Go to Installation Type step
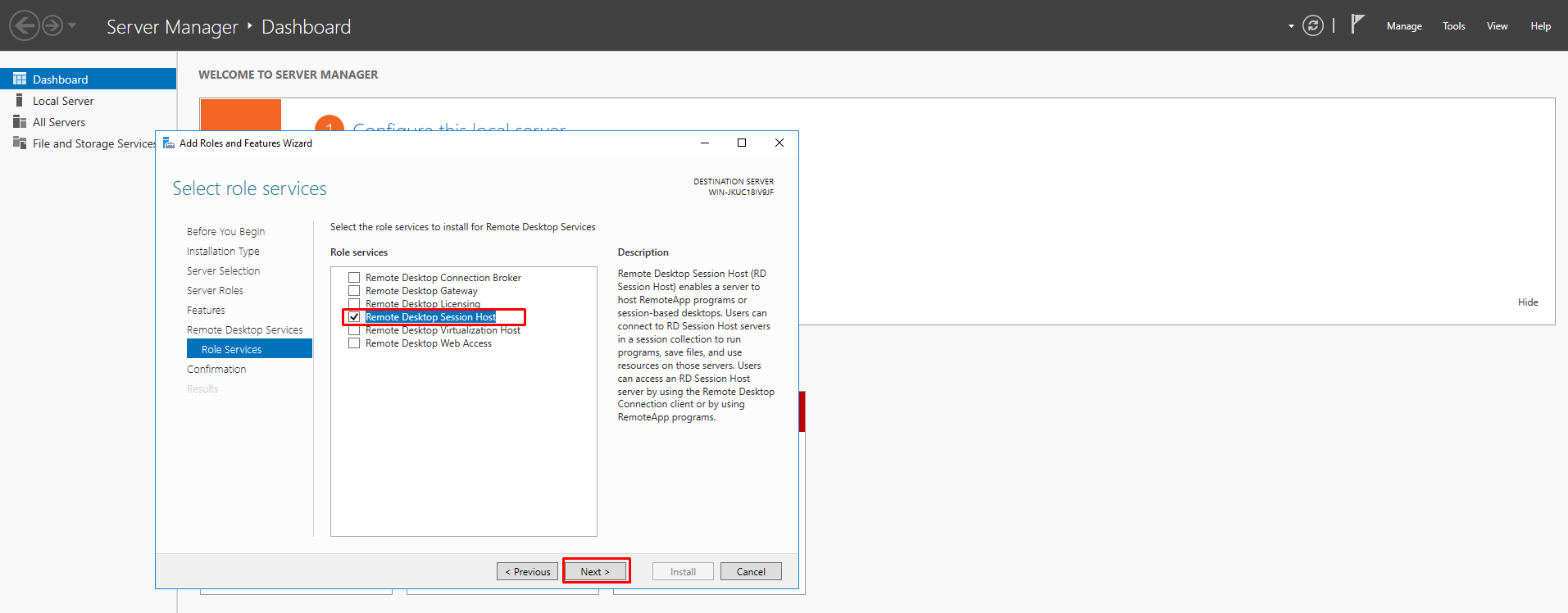1568x613 pixels. (x=223, y=252)
